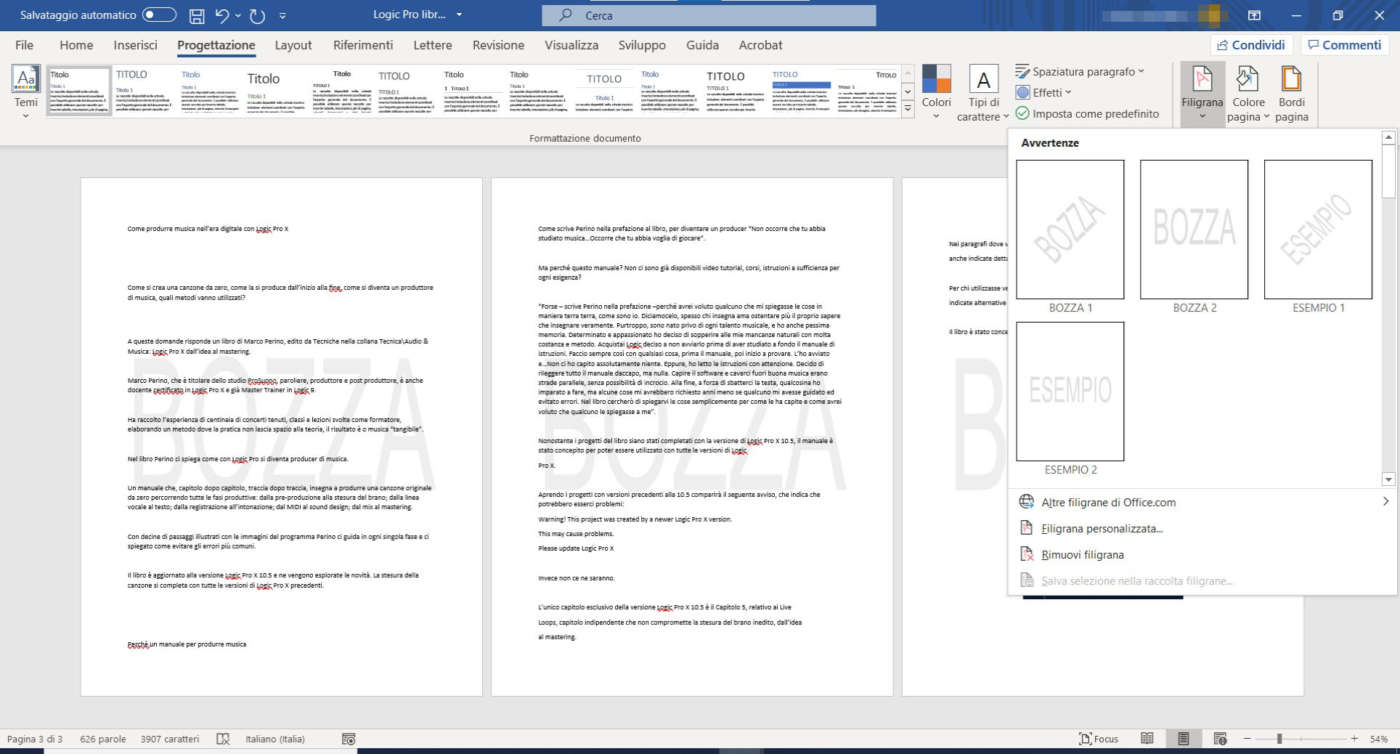Click the Save icon in title bar
The image size is (1400, 754).
197,16
